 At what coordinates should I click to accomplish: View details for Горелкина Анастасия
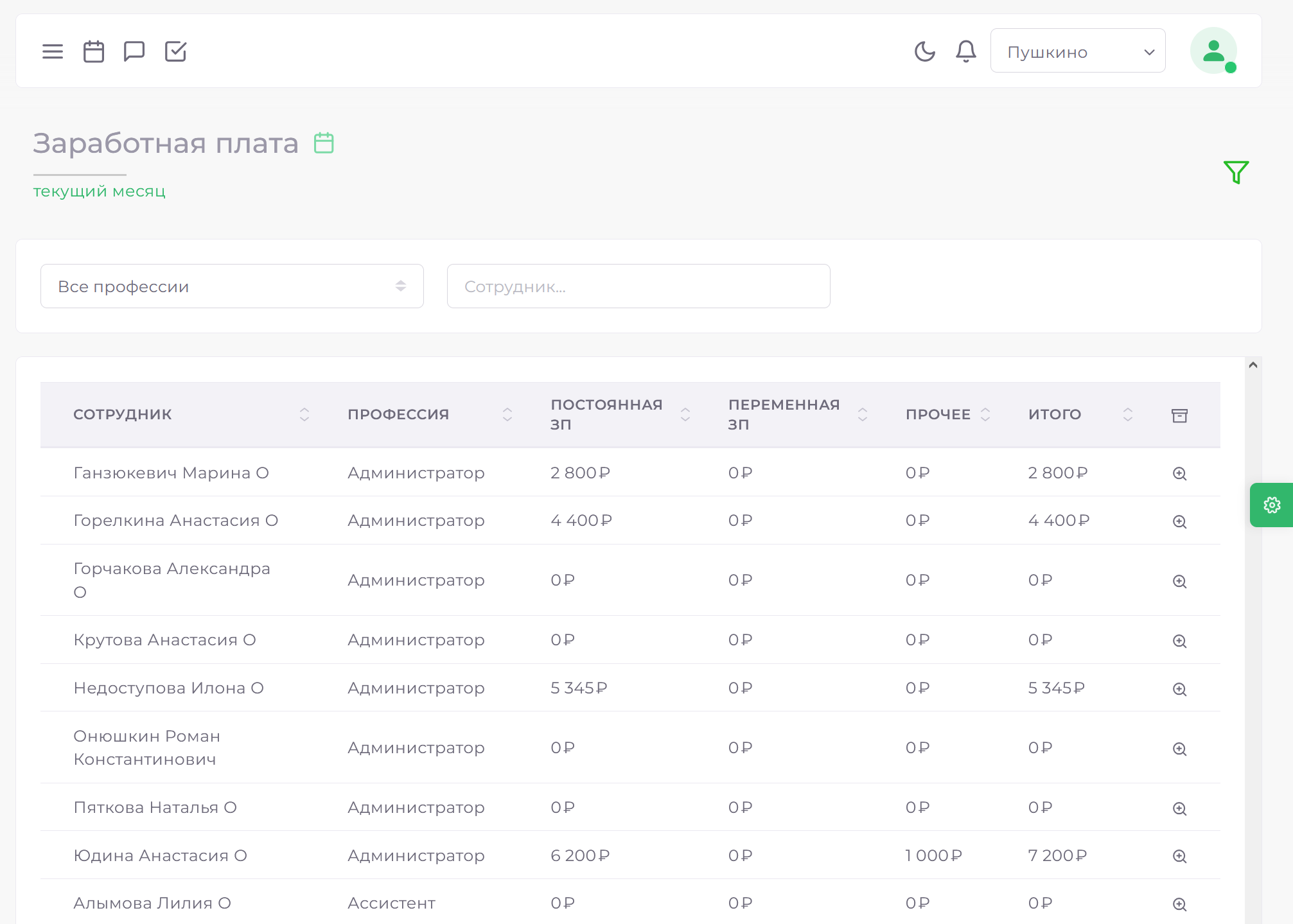tap(1180, 521)
